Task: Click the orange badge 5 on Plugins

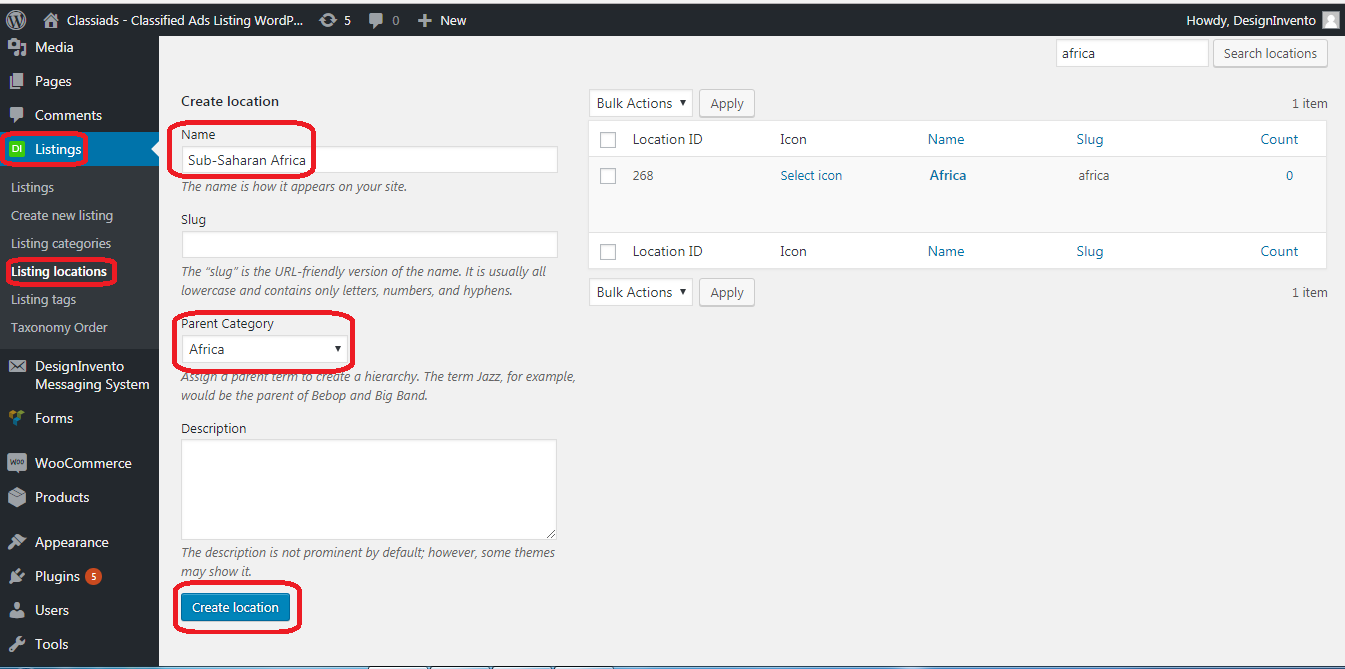Action: pos(93,576)
